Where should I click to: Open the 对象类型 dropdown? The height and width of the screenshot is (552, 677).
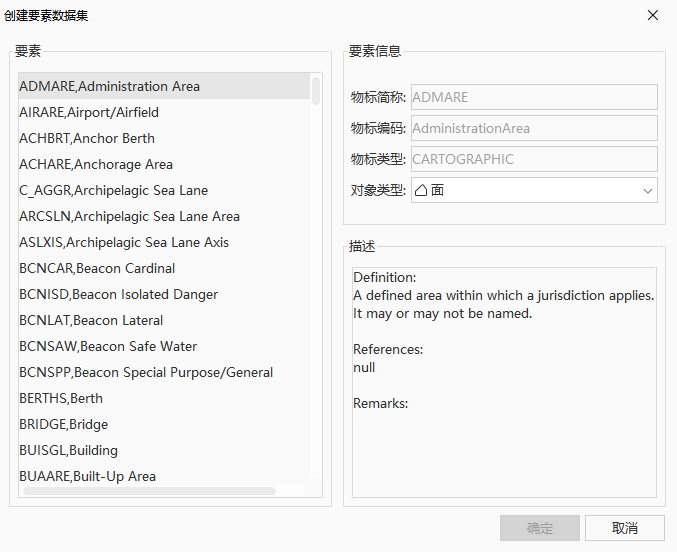[647, 190]
